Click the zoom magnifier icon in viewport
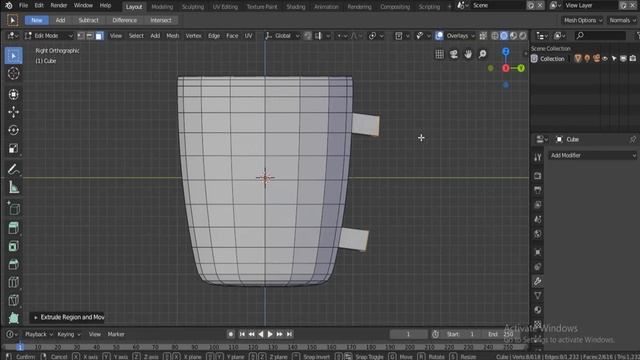Viewport: 640px width, 360px height. click(x=482, y=54)
